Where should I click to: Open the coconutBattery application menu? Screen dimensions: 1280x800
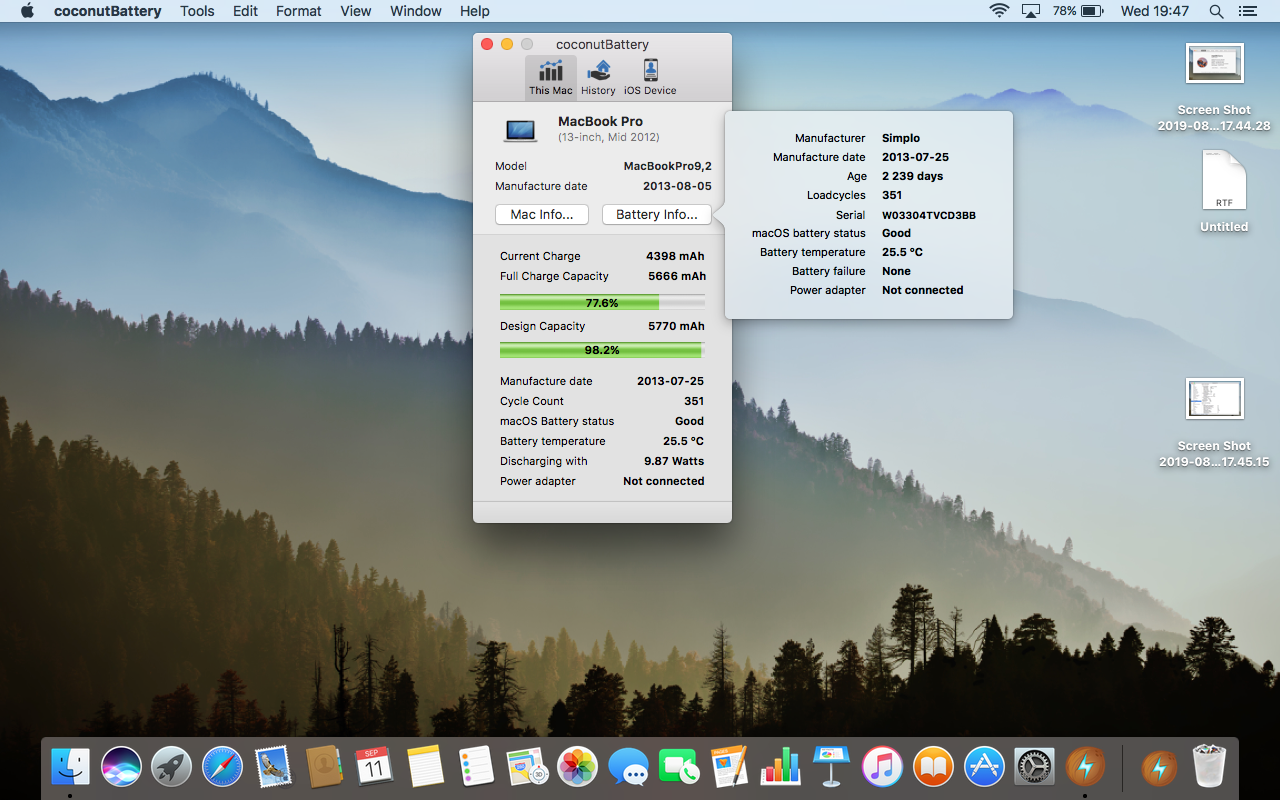(x=107, y=11)
